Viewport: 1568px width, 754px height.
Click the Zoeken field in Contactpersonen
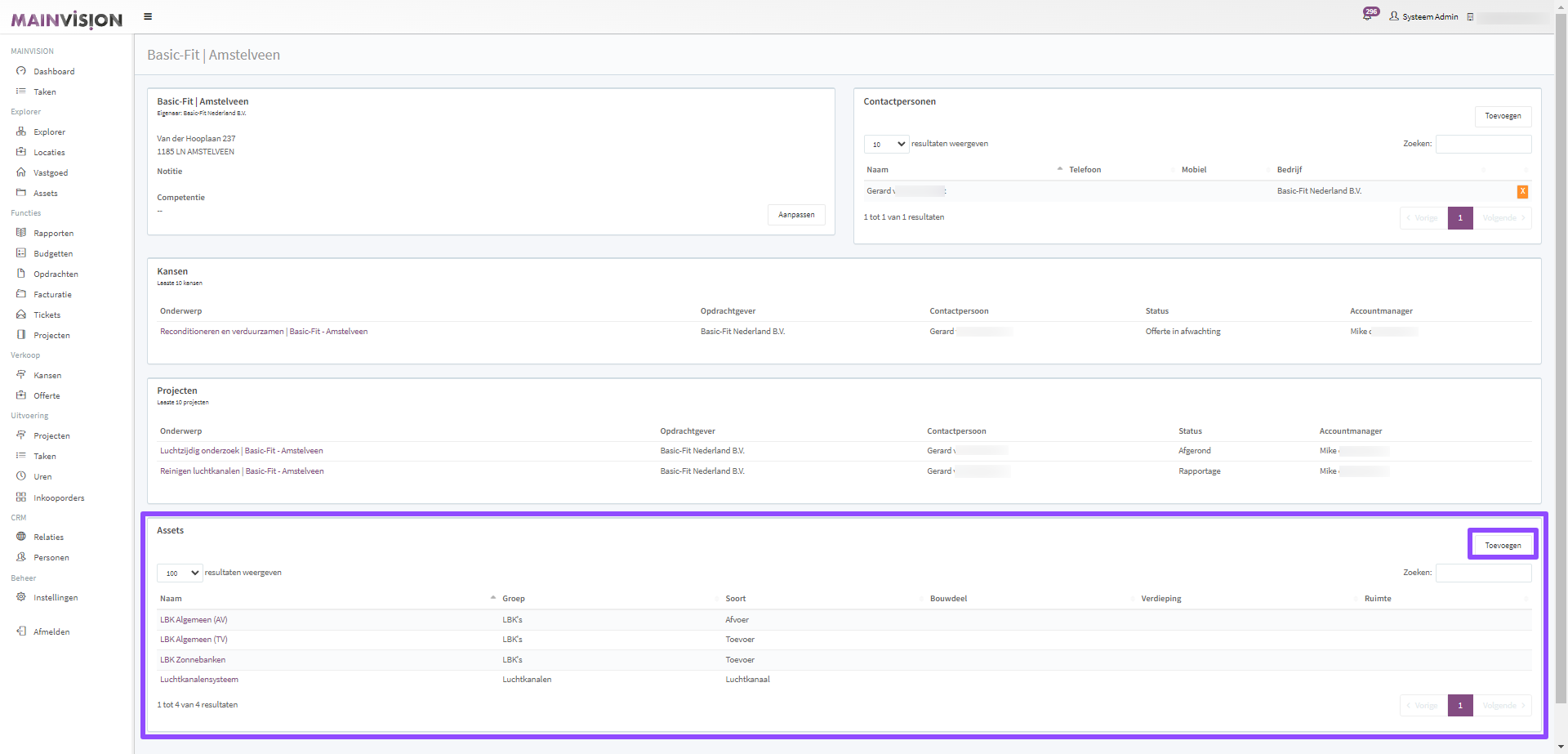point(1483,145)
